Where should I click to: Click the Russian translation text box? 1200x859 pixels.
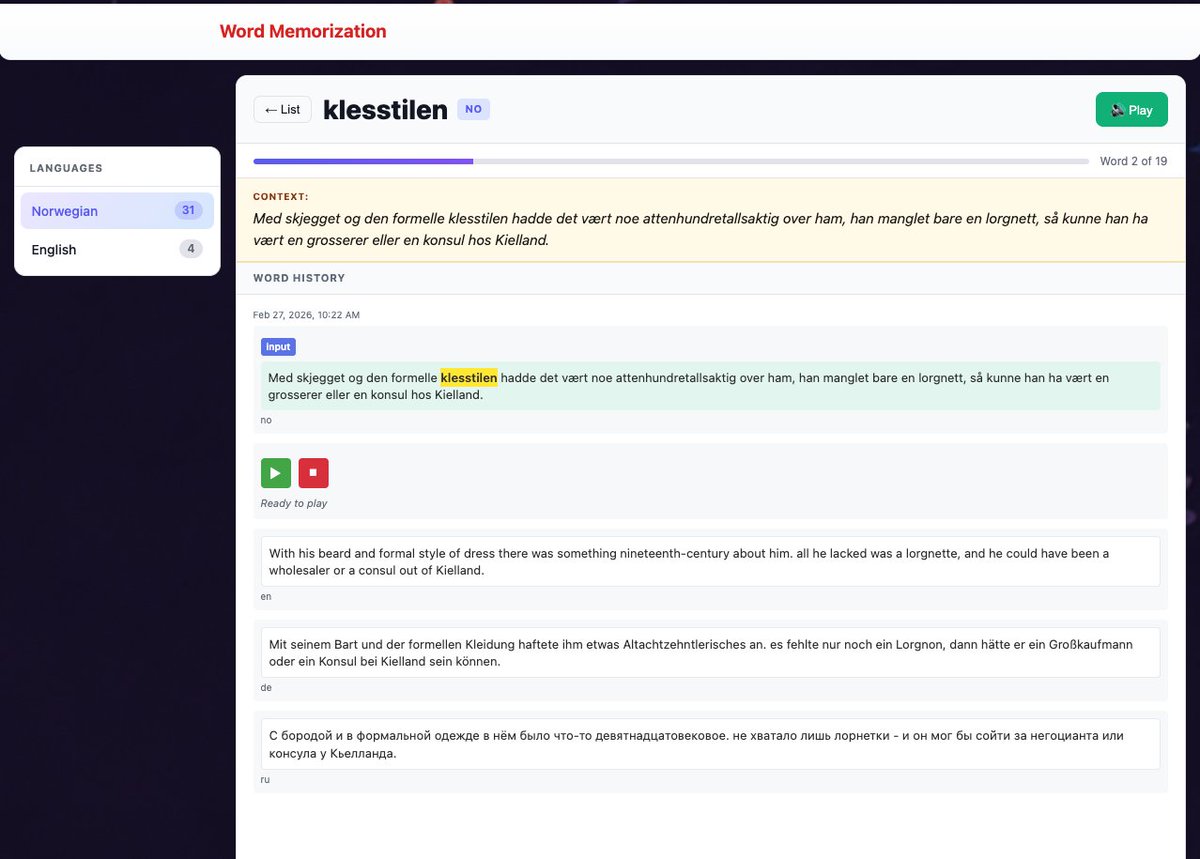710,744
